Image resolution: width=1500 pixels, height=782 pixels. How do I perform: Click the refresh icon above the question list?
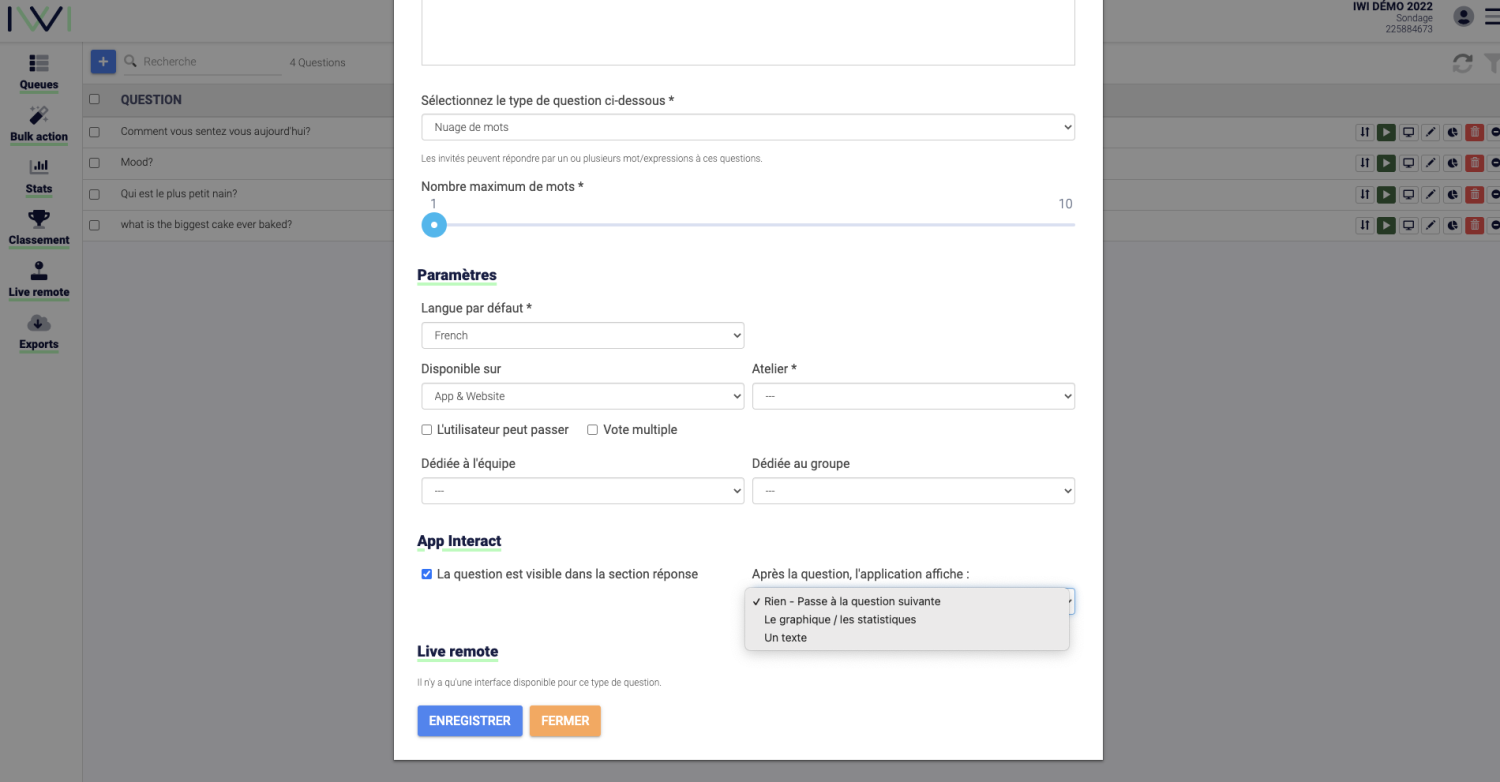click(1462, 63)
